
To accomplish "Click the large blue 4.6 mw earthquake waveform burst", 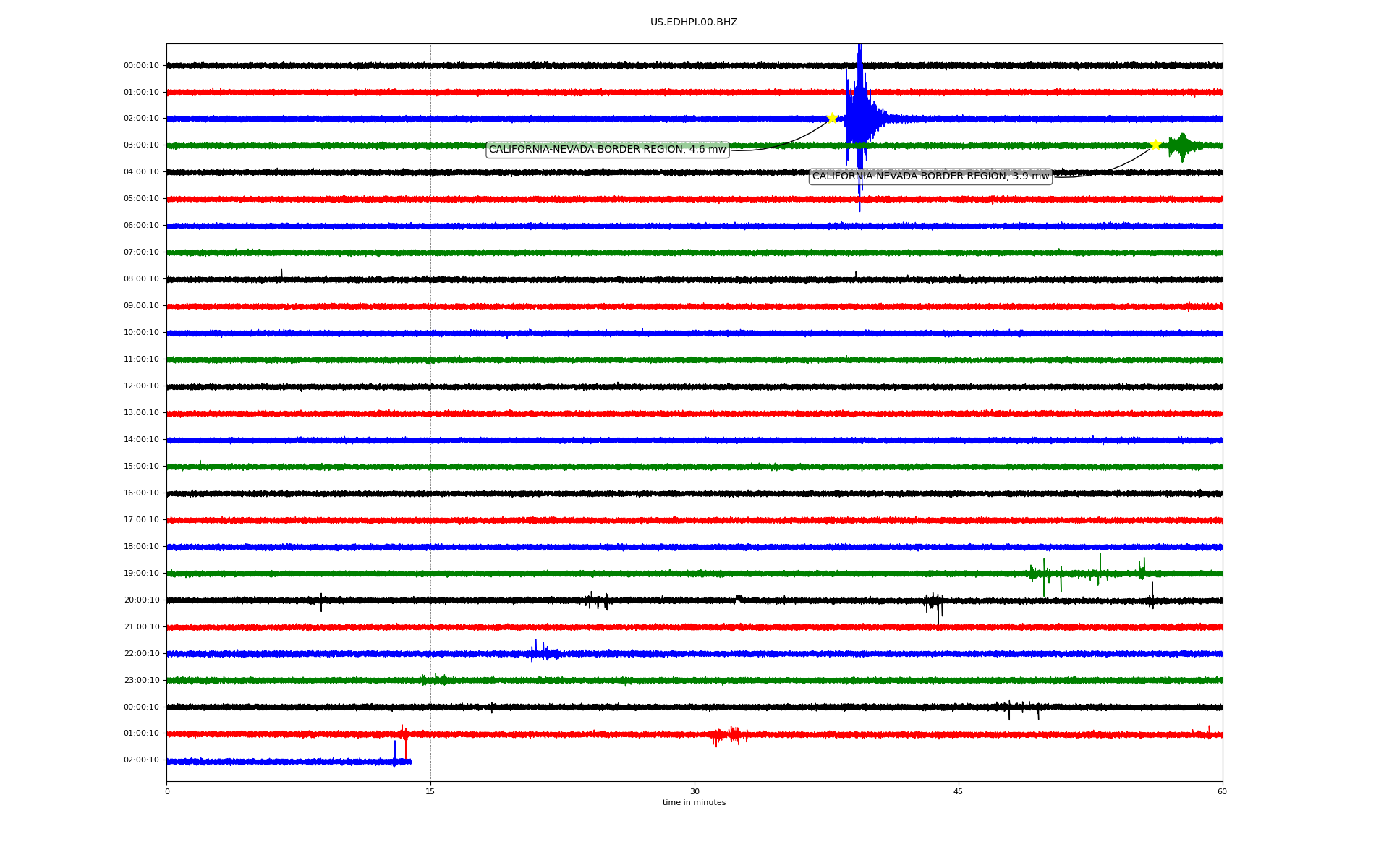I will (859, 119).
